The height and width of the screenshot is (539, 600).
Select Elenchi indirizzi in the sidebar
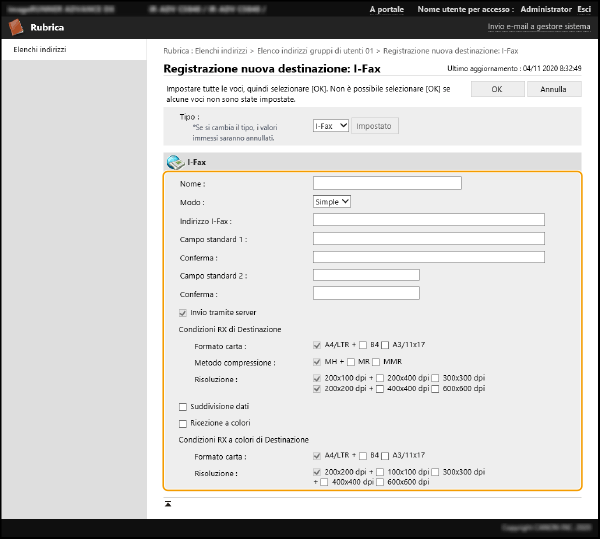click(x=40, y=49)
